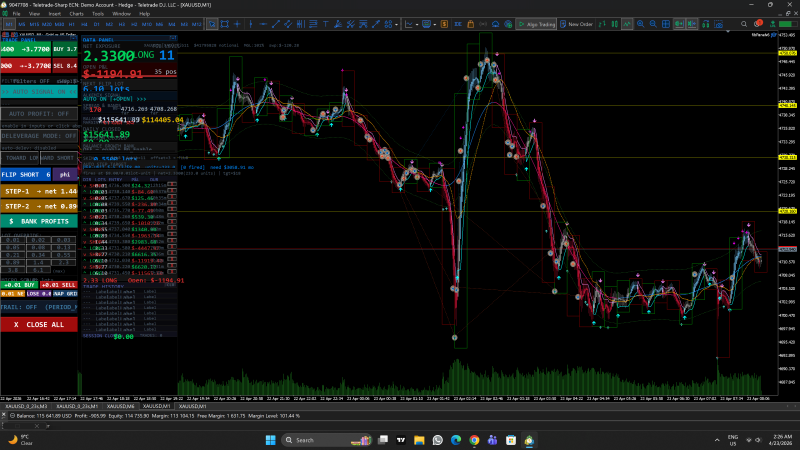Click the +0.01 SELL button
This screenshot has height=450, width=800.
[x=59, y=285]
